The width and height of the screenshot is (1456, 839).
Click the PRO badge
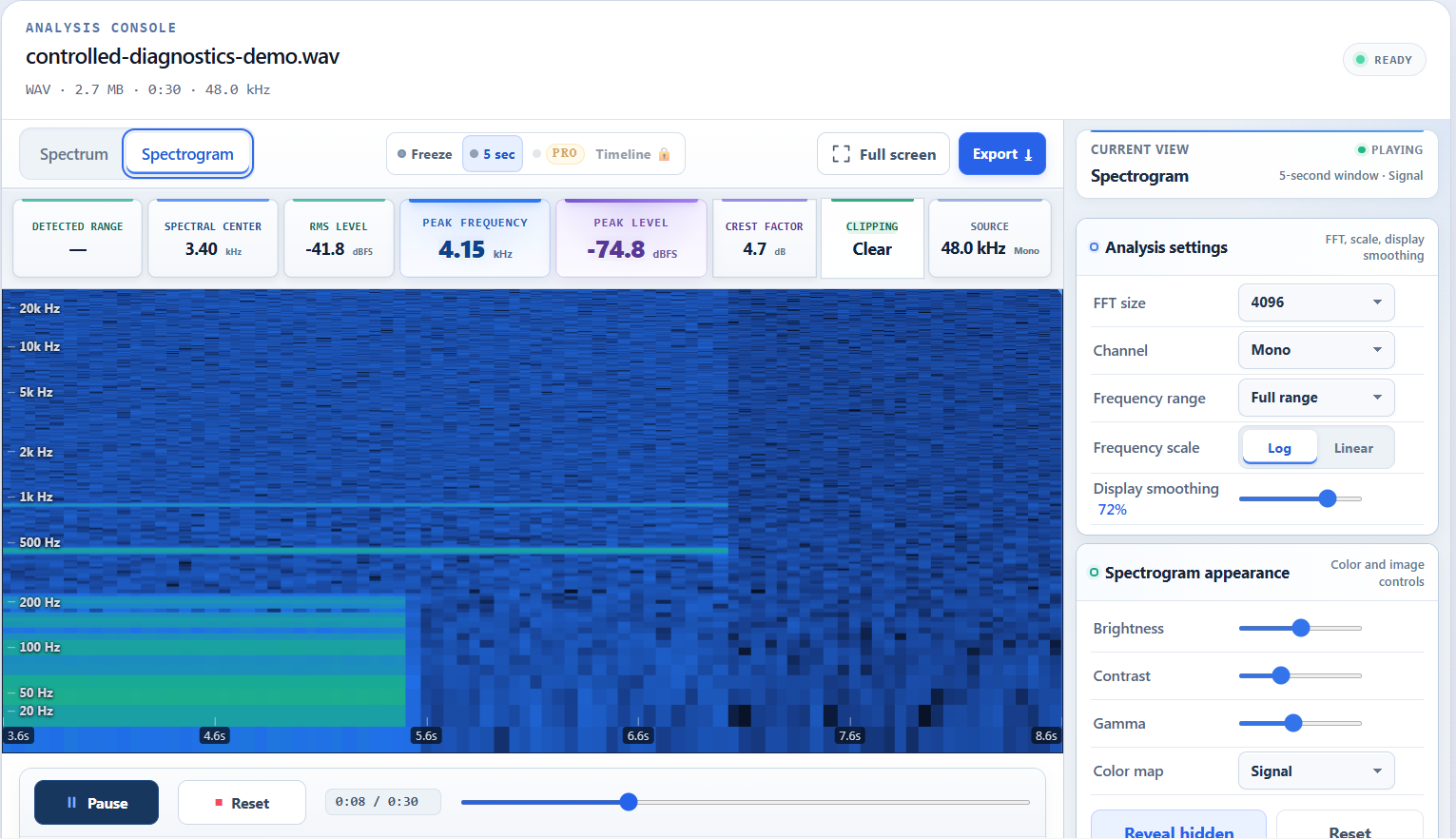[565, 153]
